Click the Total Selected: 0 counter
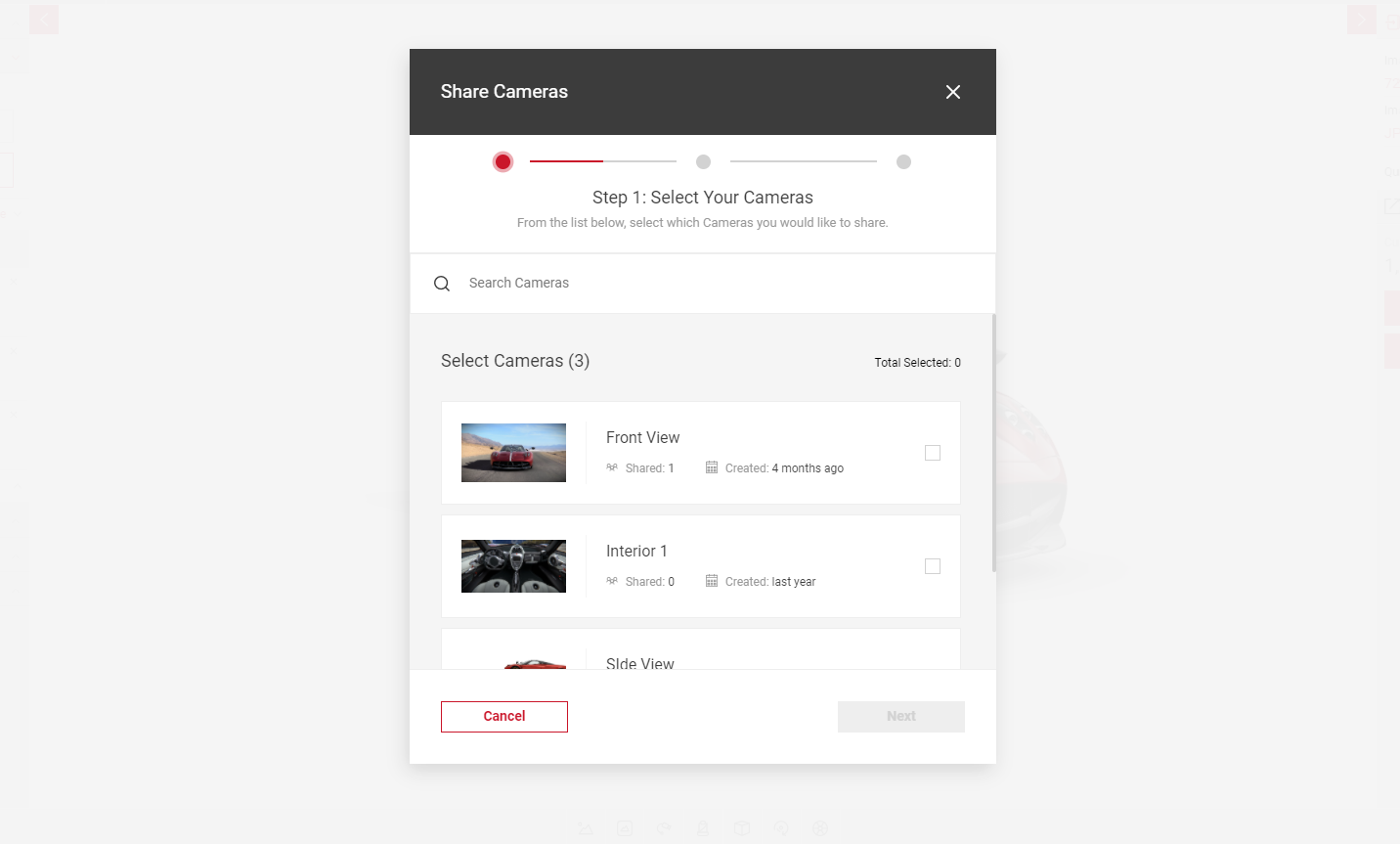Image resolution: width=1400 pixels, height=844 pixels. (917, 363)
